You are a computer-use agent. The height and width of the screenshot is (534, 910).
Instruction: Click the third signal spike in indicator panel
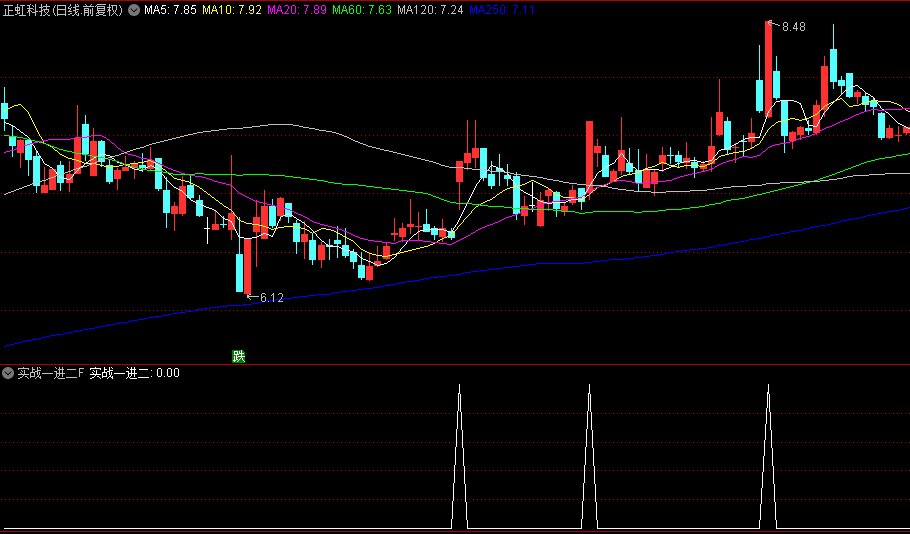point(768,456)
